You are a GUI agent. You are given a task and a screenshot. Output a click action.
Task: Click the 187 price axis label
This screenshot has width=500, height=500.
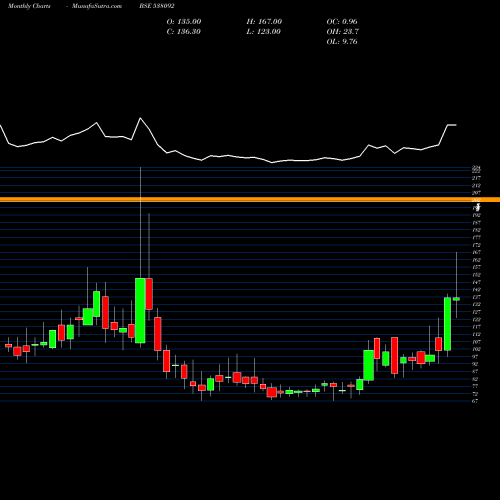point(476,223)
